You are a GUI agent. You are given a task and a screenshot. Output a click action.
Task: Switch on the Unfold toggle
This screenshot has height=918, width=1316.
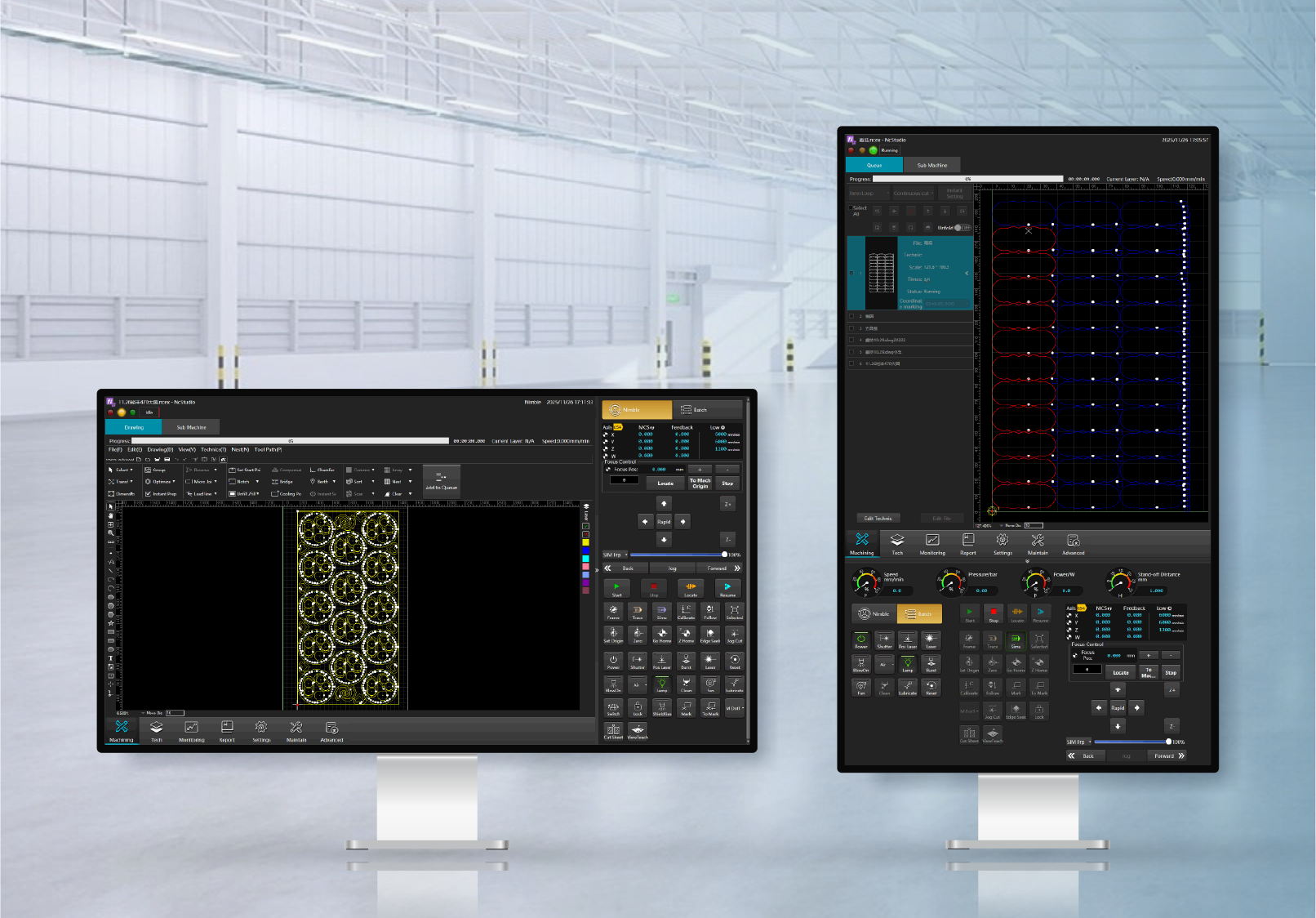(x=963, y=228)
